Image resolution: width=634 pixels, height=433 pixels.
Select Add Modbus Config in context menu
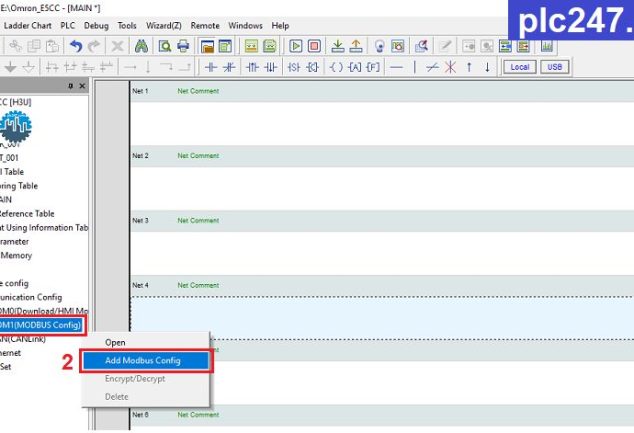(146, 361)
